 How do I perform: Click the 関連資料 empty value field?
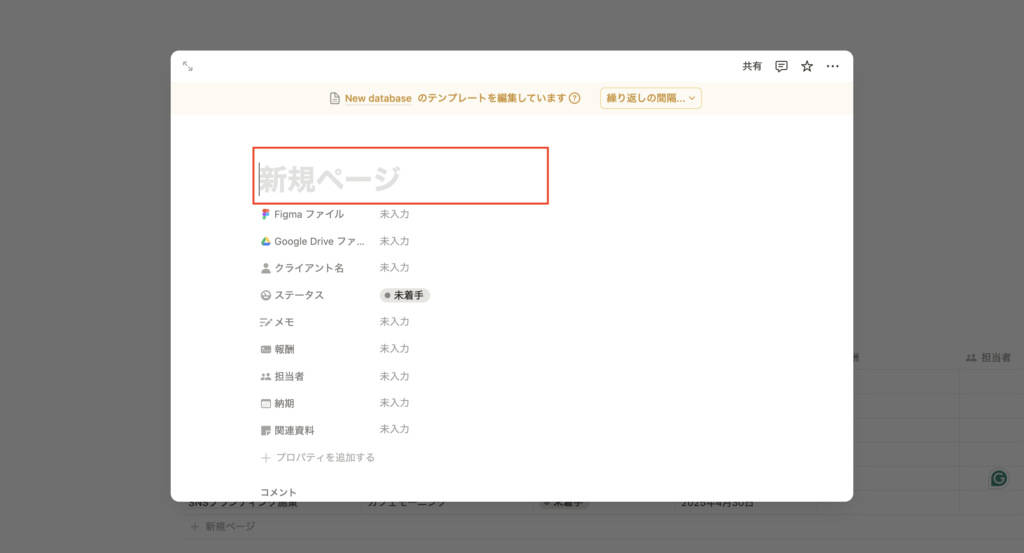[395, 429]
